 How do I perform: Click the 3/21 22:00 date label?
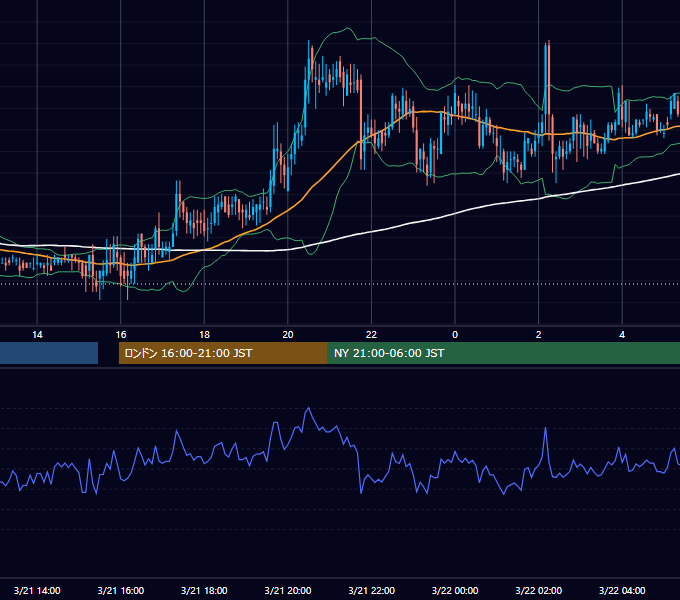click(371, 590)
